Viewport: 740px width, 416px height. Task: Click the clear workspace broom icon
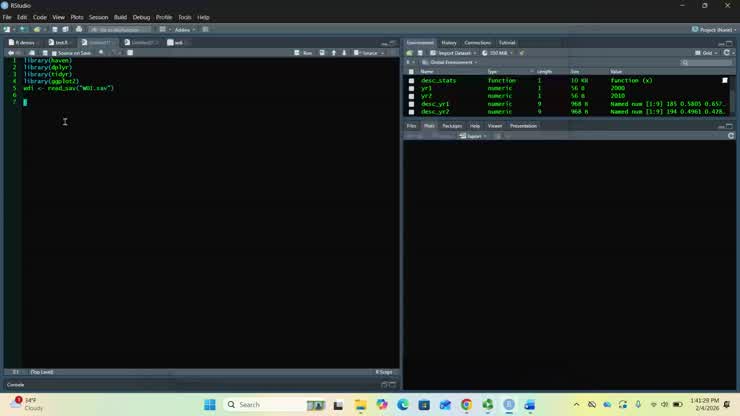521,53
